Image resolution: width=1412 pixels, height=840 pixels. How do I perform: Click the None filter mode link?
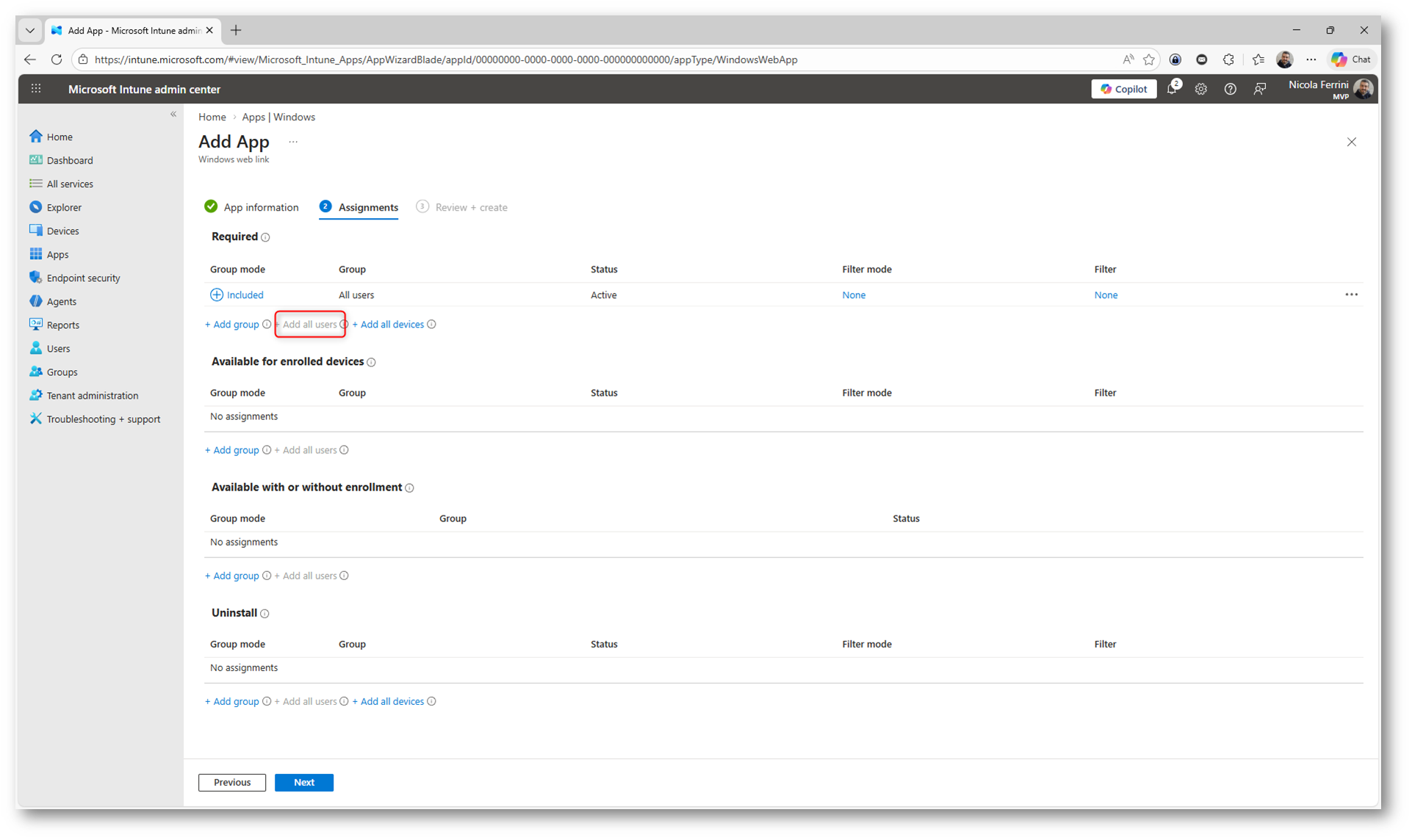tap(853, 294)
